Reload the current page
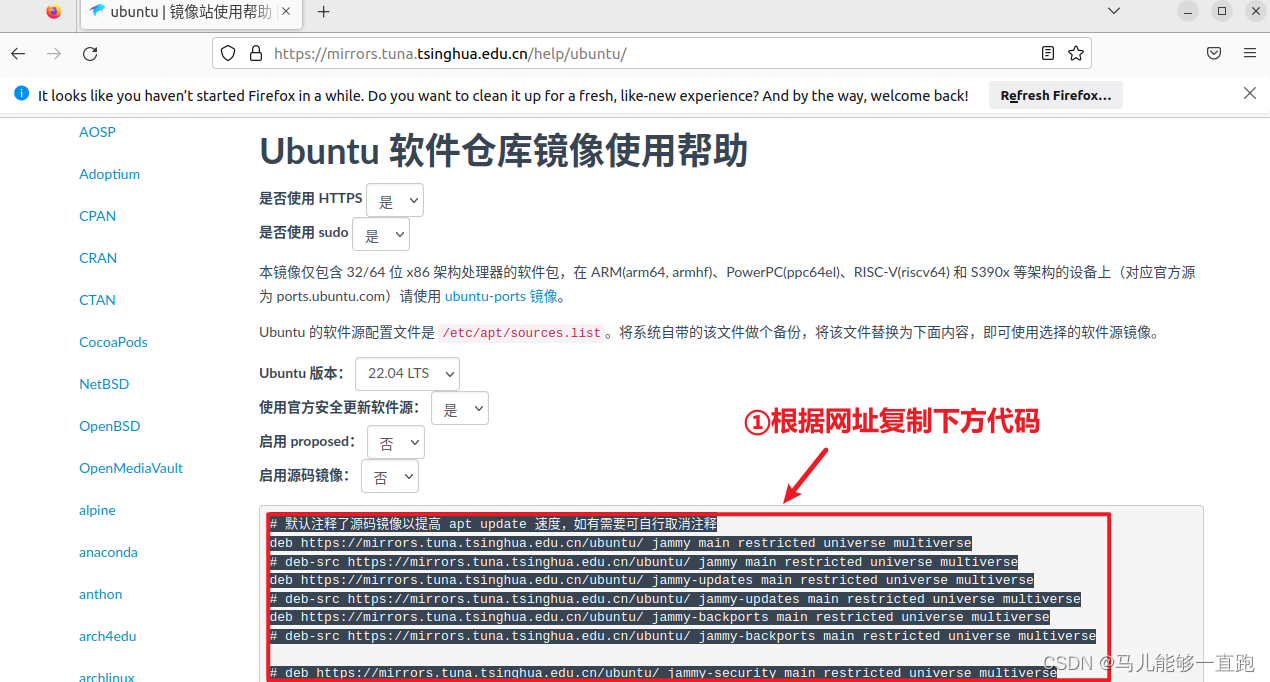1270x682 pixels. coord(90,53)
